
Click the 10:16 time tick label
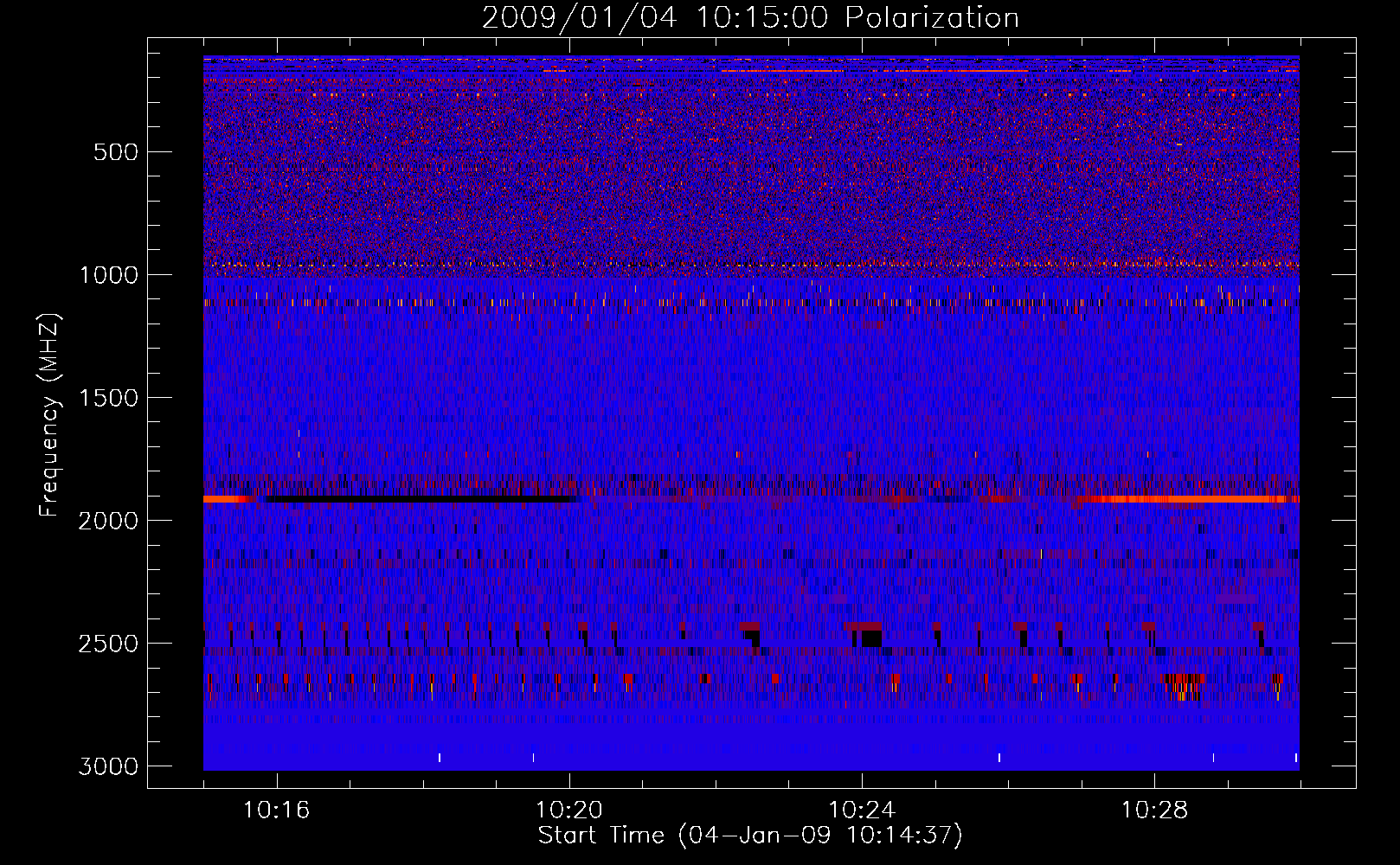click(x=277, y=811)
